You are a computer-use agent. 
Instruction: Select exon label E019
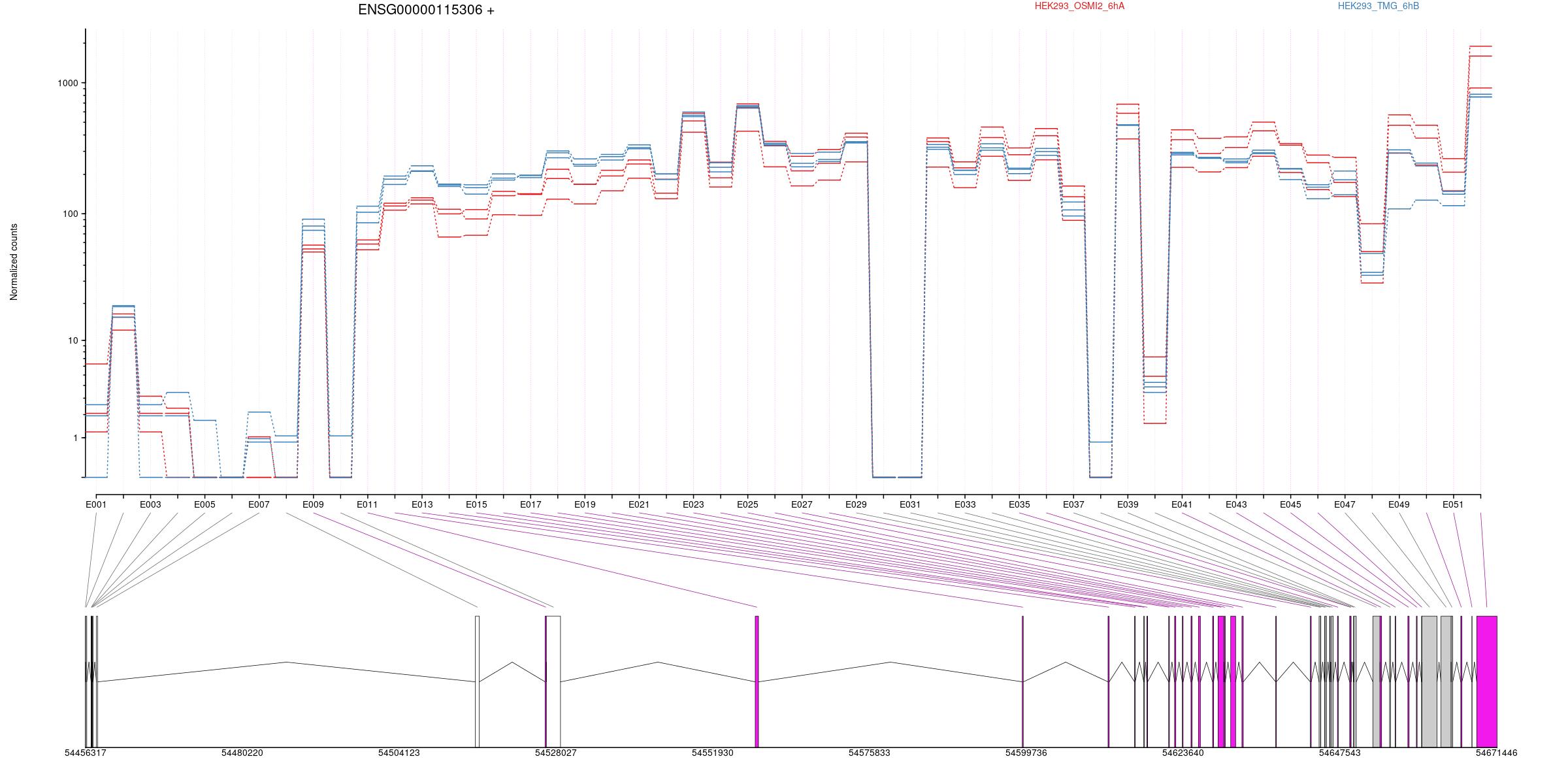coord(585,504)
